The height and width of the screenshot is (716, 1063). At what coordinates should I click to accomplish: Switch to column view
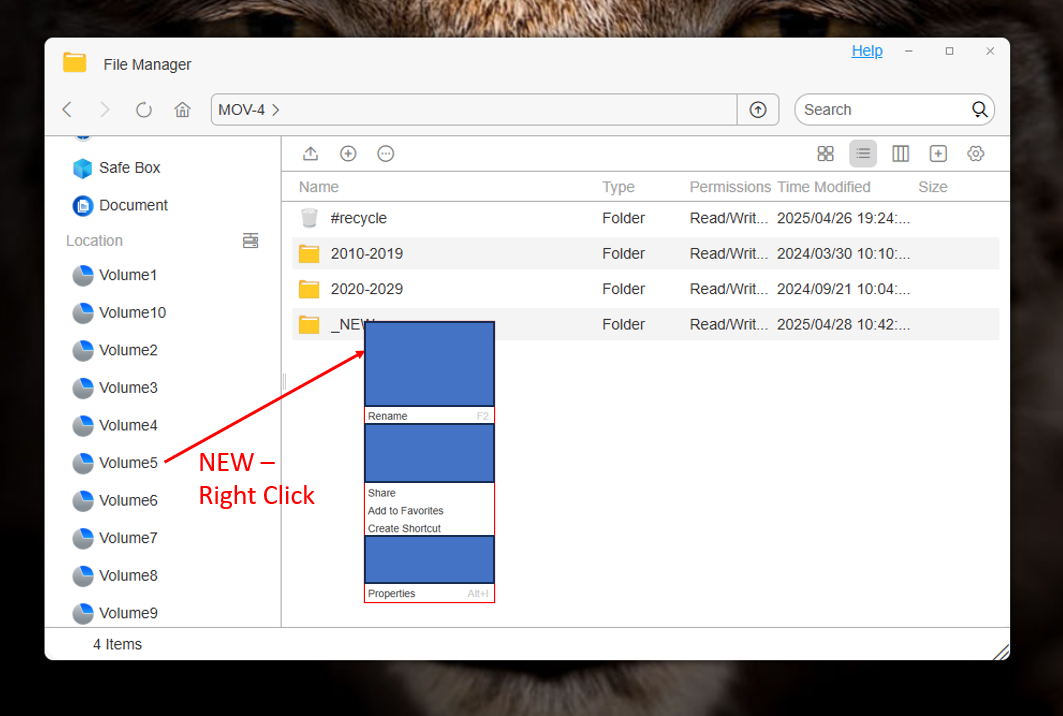(900, 154)
